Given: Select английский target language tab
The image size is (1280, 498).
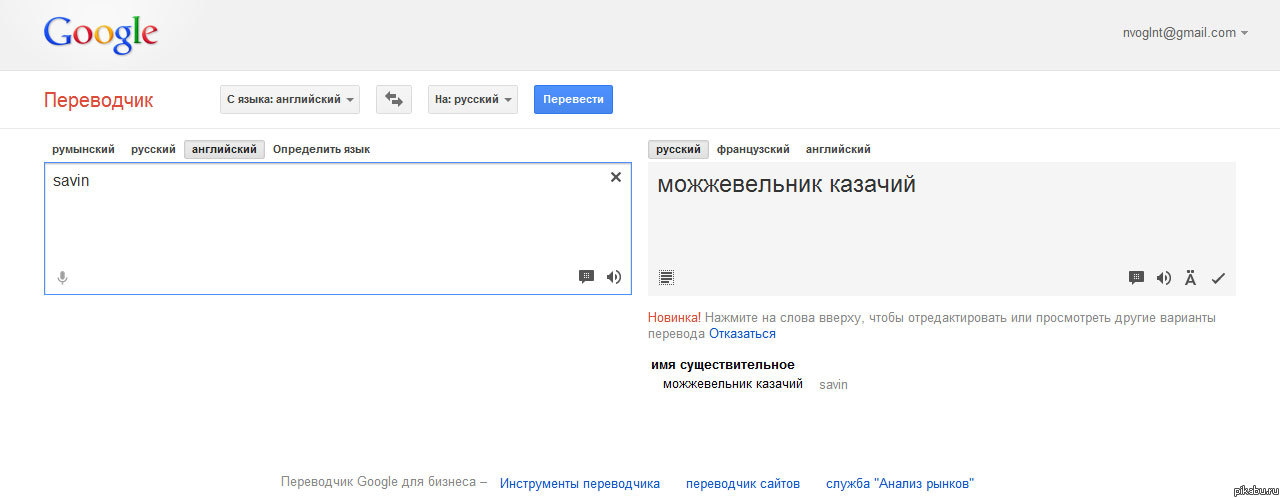Looking at the screenshot, I should pyautogui.click(x=838, y=149).
